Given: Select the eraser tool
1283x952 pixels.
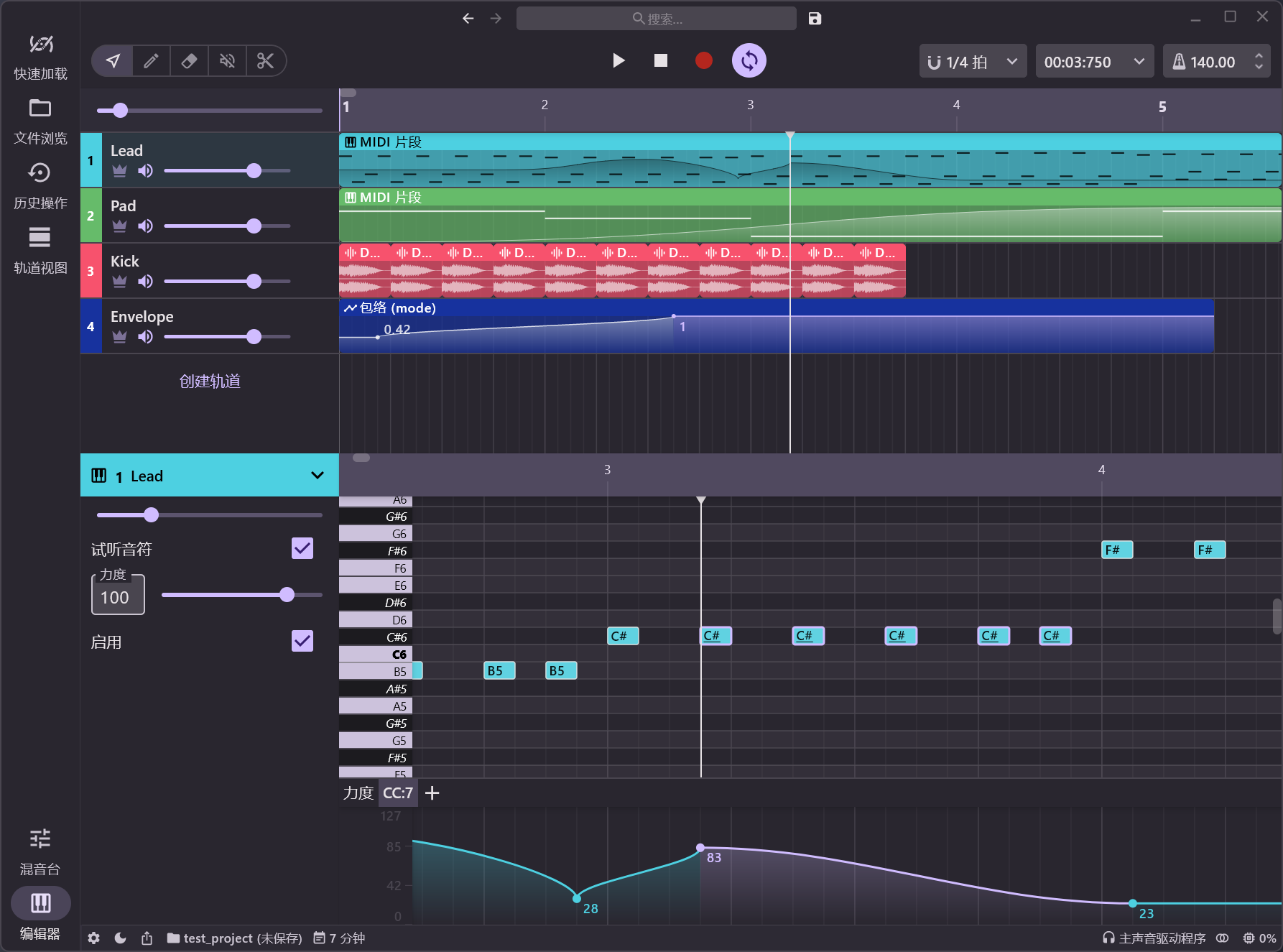Looking at the screenshot, I should tap(189, 61).
